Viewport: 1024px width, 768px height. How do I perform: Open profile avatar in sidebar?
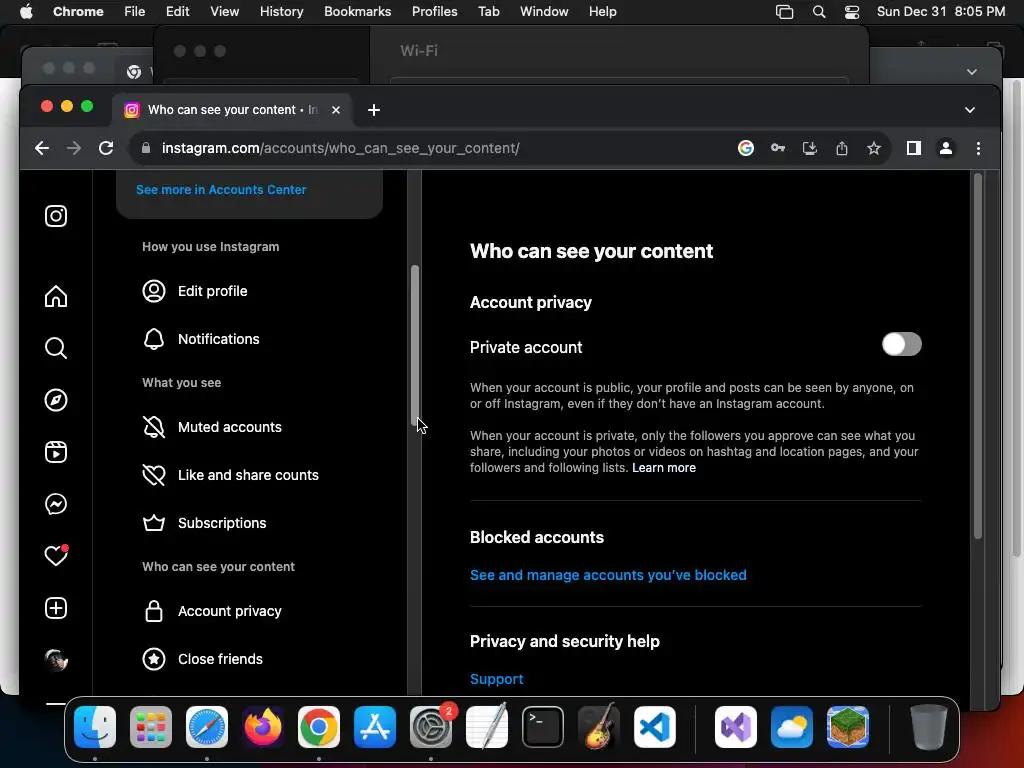click(x=56, y=660)
